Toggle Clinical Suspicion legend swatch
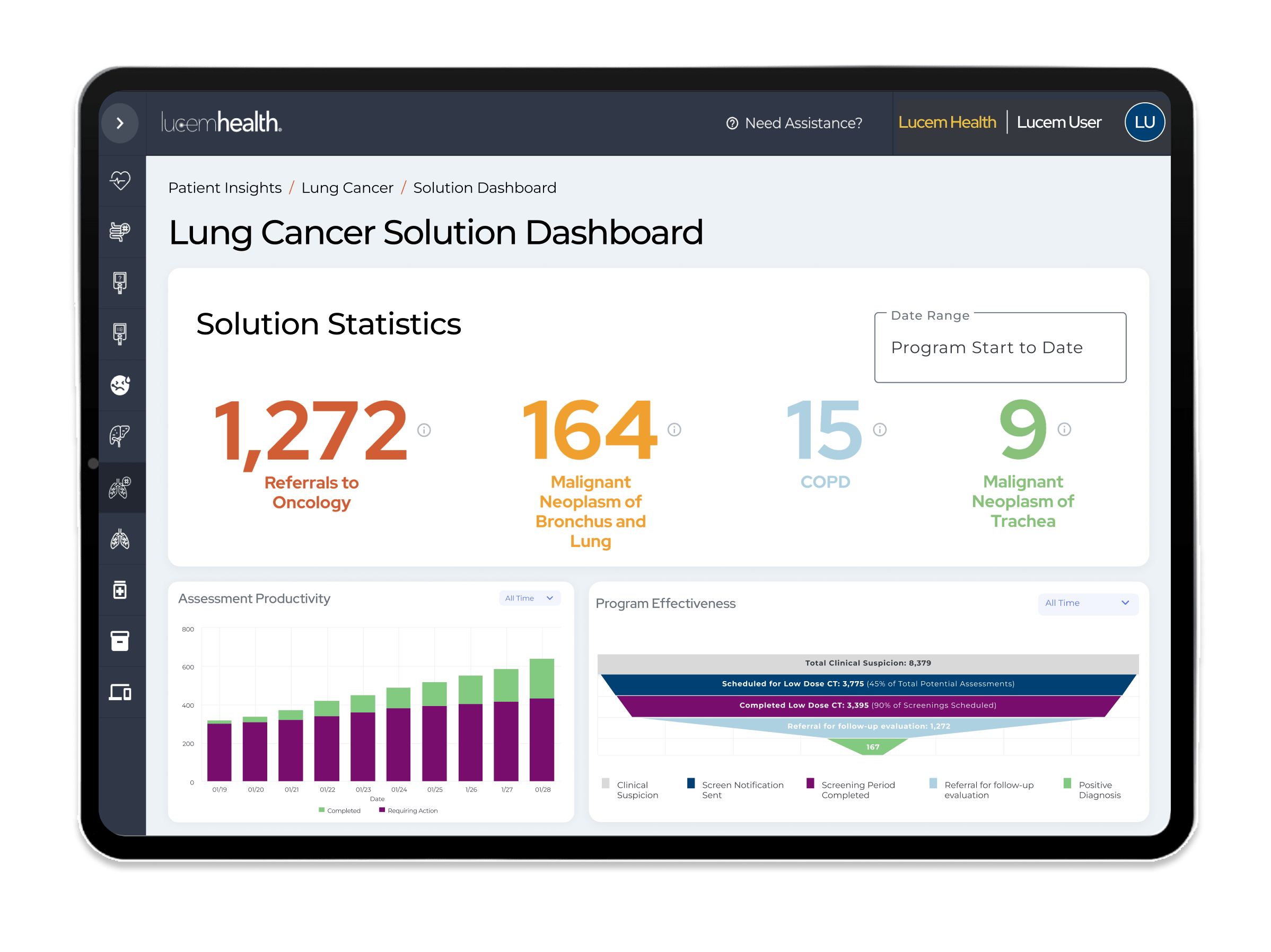The image size is (1271, 952). [606, 783]
